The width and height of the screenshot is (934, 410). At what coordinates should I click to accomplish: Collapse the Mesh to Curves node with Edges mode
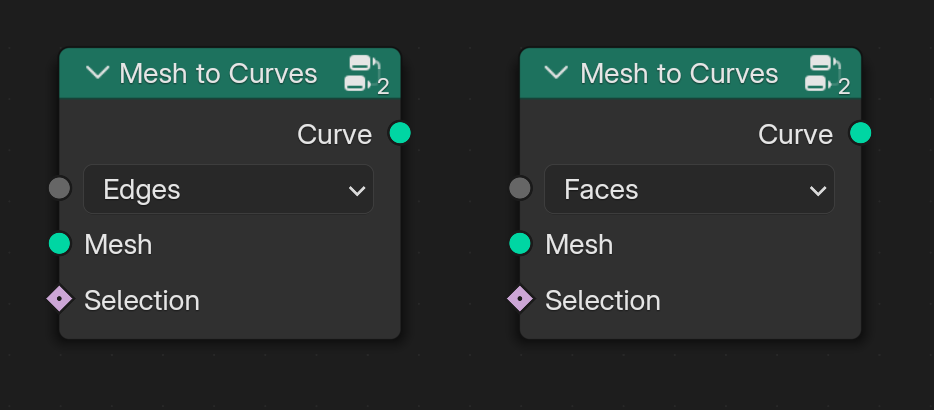tap(98, 73)
